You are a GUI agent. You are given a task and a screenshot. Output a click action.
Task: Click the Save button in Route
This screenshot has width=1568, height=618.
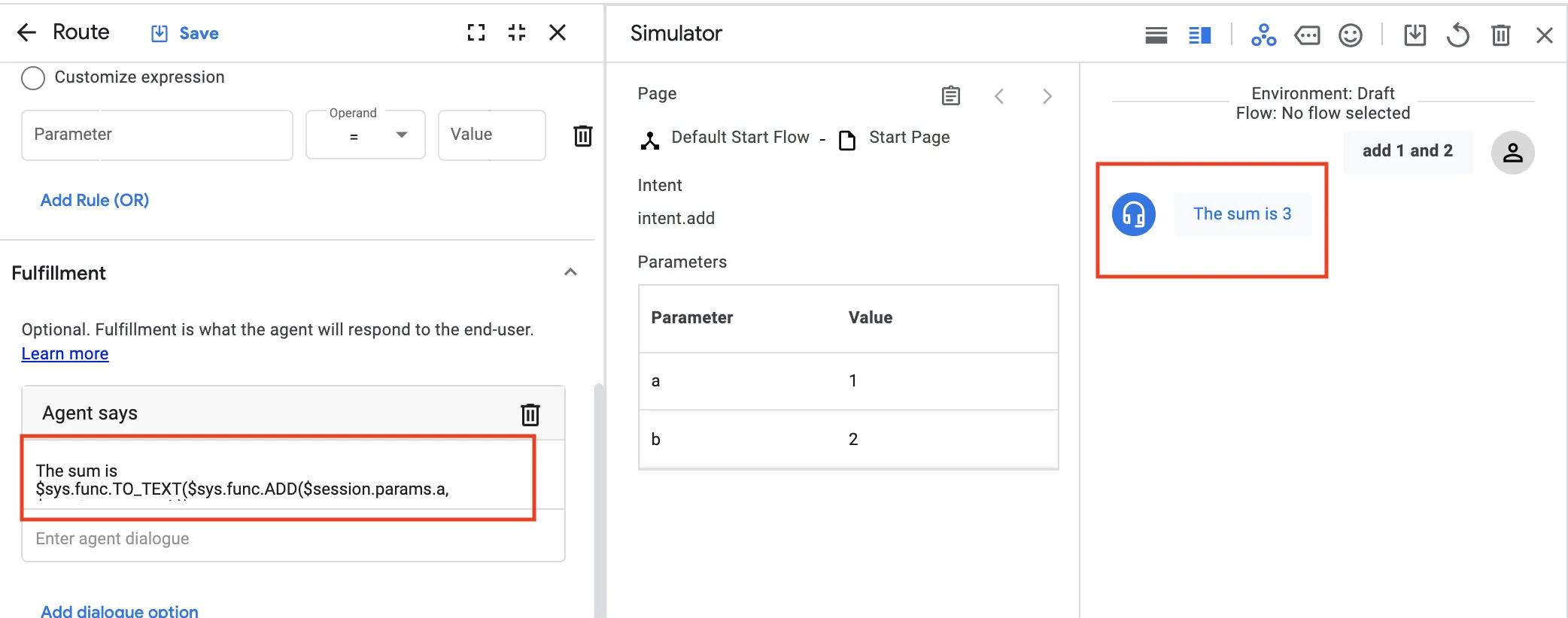(x=185, y=33)
